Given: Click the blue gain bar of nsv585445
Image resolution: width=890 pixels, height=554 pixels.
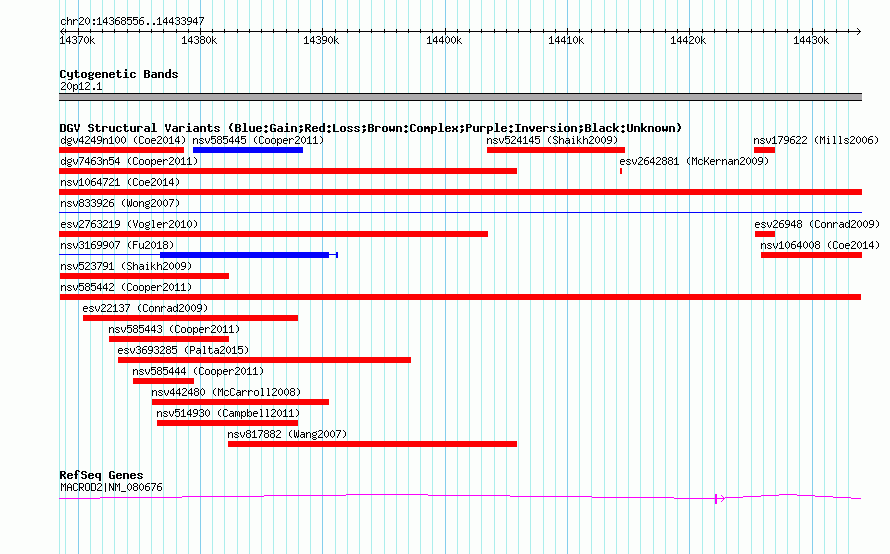Looking at the screenshot, I should [248, 150].
